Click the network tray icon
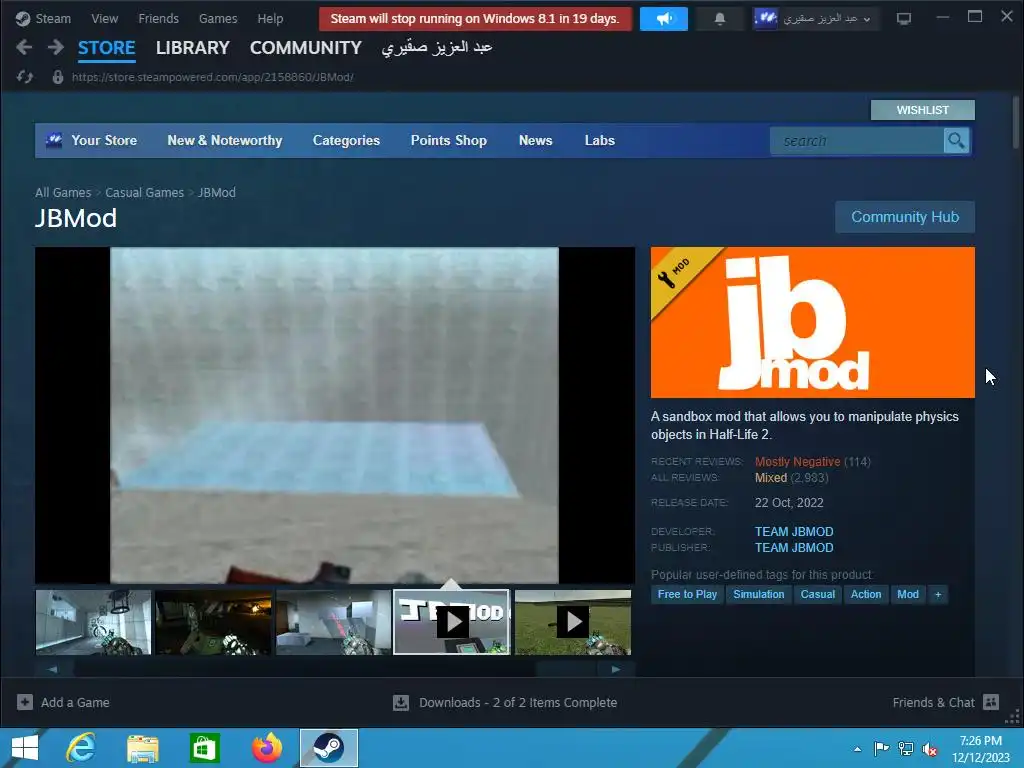Screen dimensions: 1024x768 (x=906, y=749)
